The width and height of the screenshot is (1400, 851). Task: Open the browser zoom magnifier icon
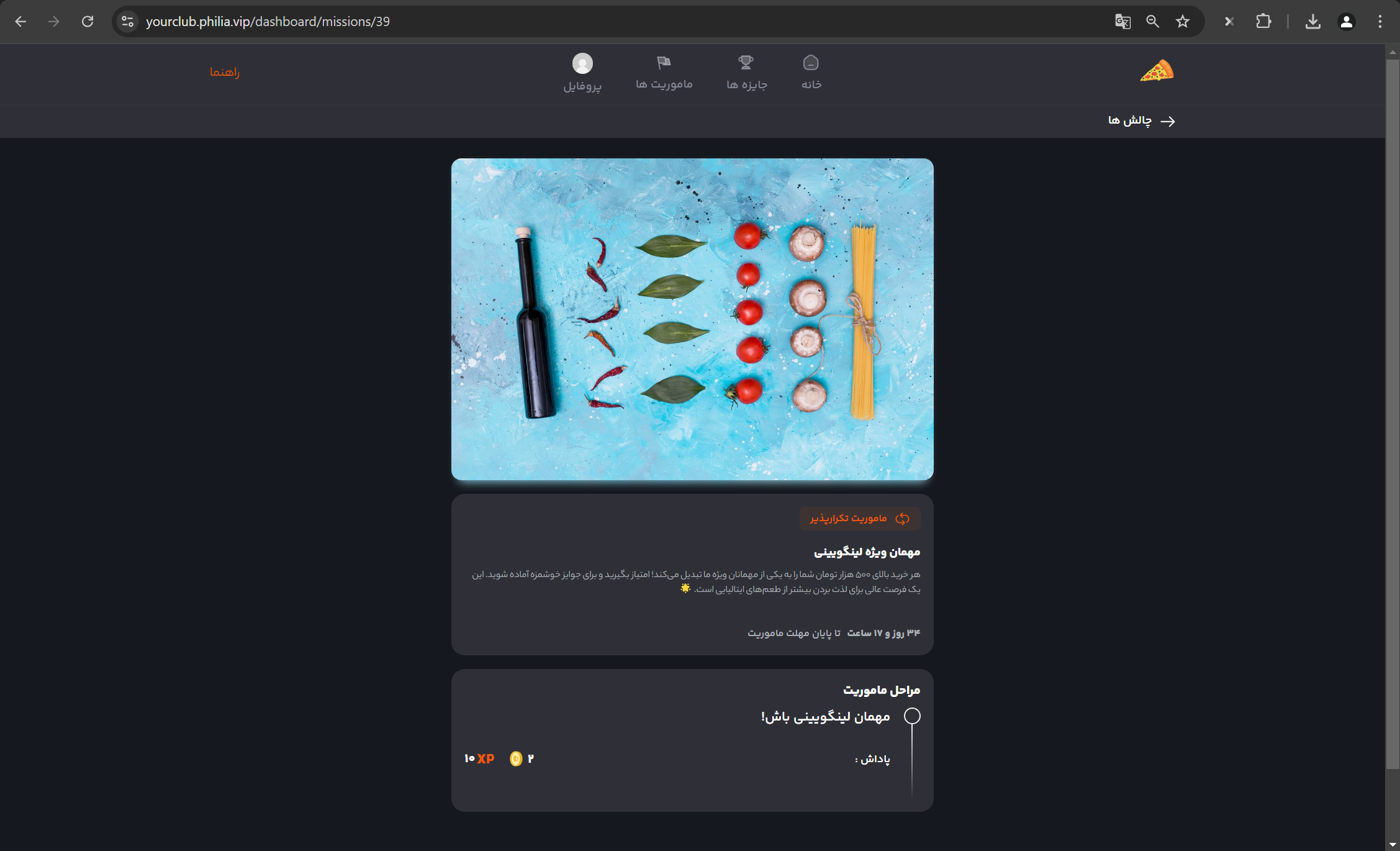pos(1152,22)
